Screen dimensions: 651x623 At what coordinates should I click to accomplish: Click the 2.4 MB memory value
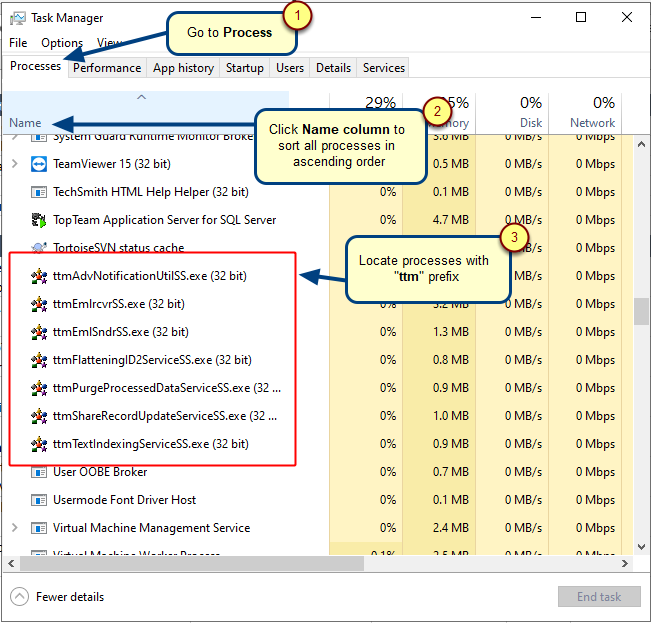coord(451,528)
